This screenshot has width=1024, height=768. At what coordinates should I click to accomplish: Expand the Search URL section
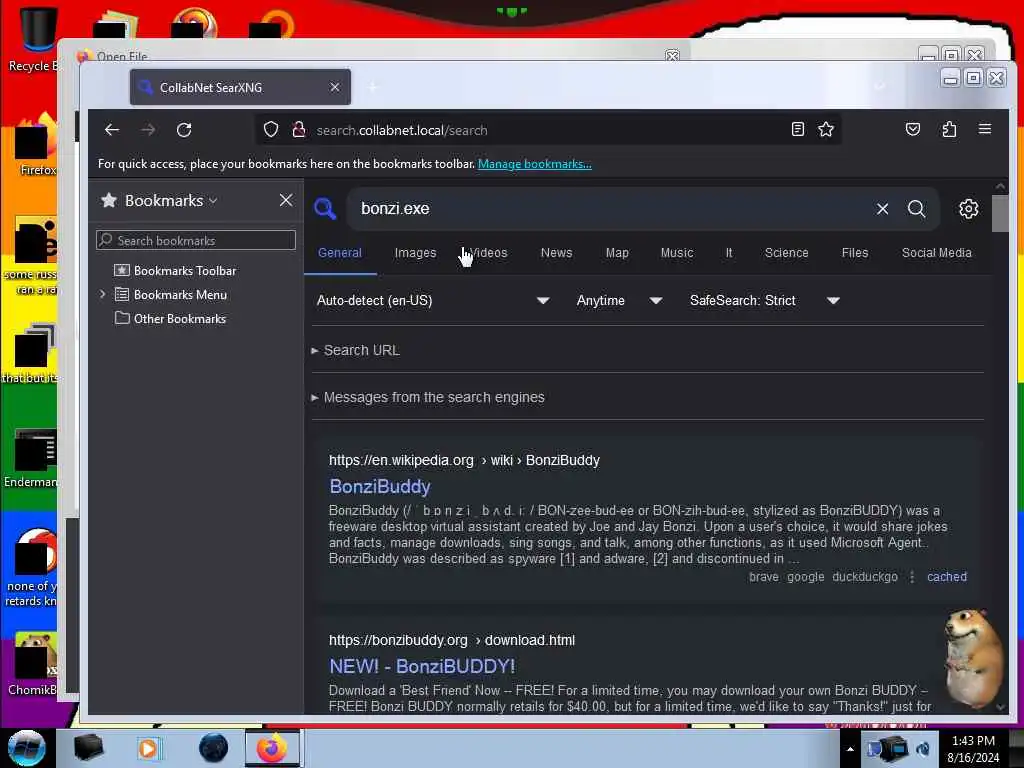(x=356, y=351)
